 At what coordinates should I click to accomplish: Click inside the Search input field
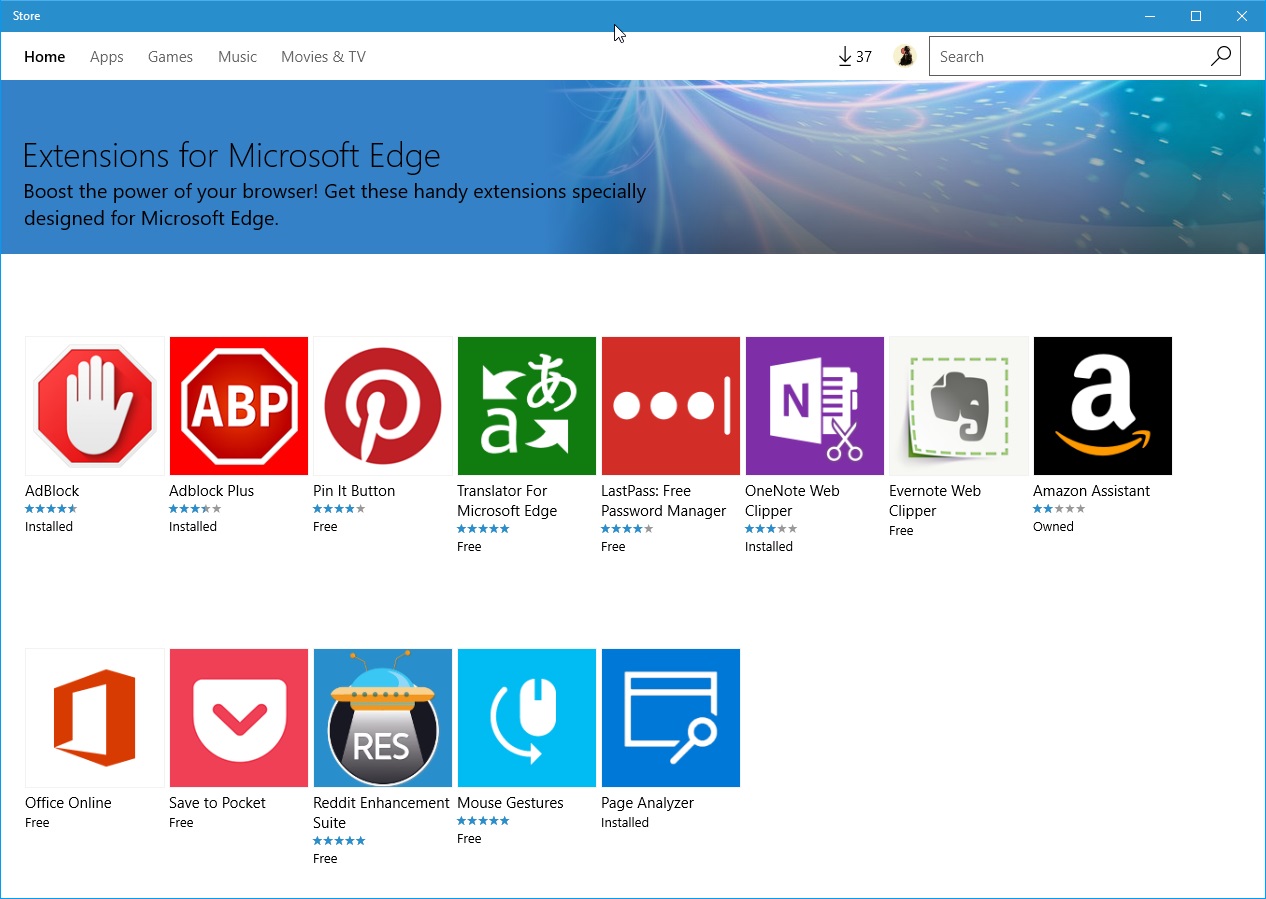tap(1050, 56)
